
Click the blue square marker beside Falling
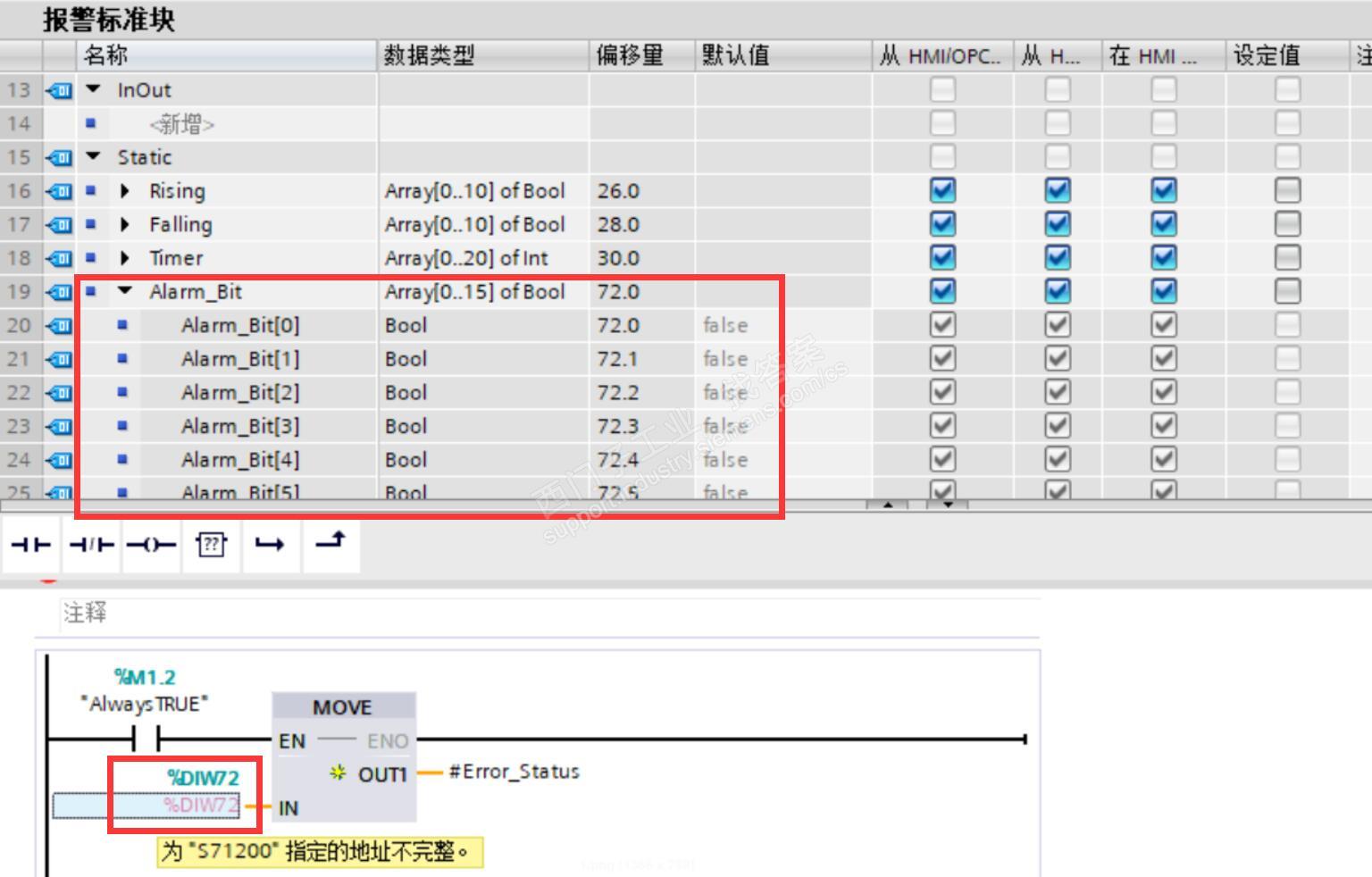point(90,224)
